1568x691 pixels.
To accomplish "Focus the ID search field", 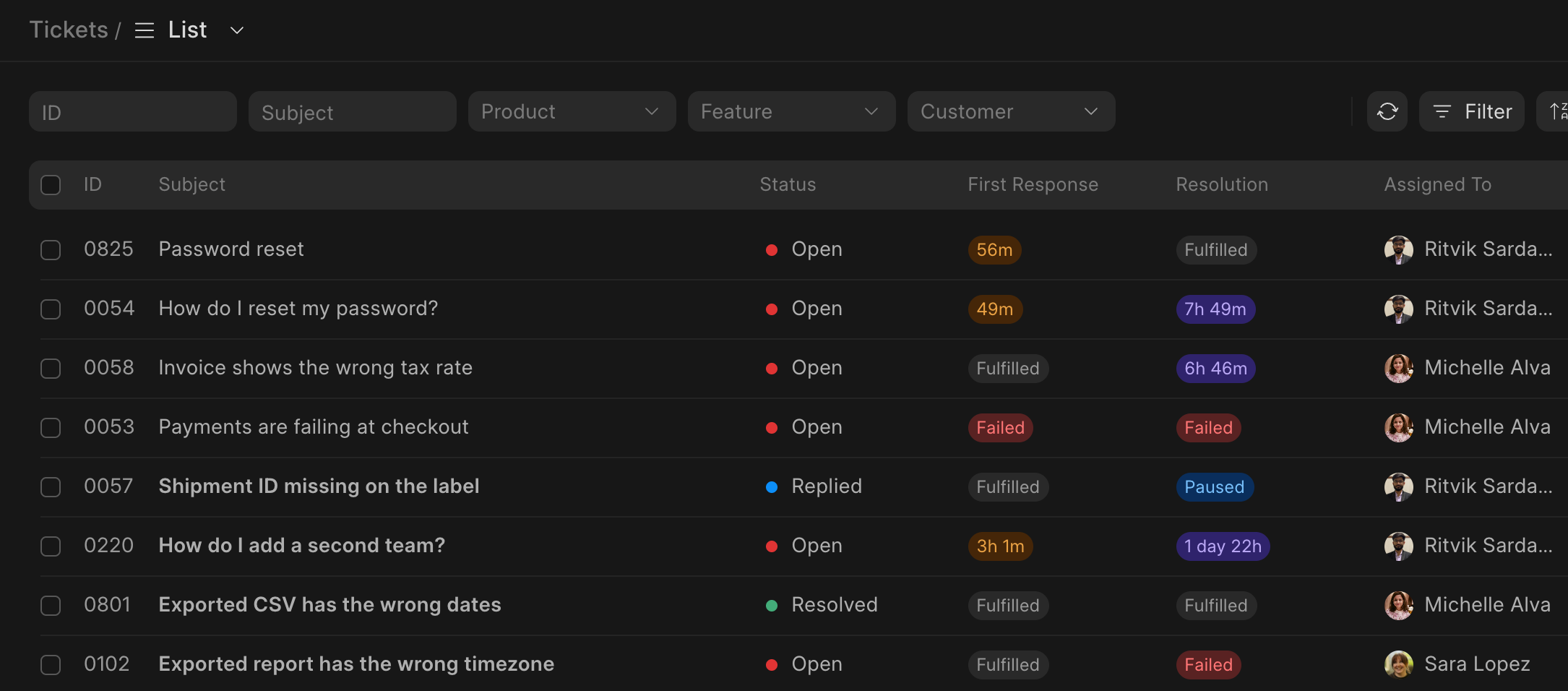I will 133,111.
